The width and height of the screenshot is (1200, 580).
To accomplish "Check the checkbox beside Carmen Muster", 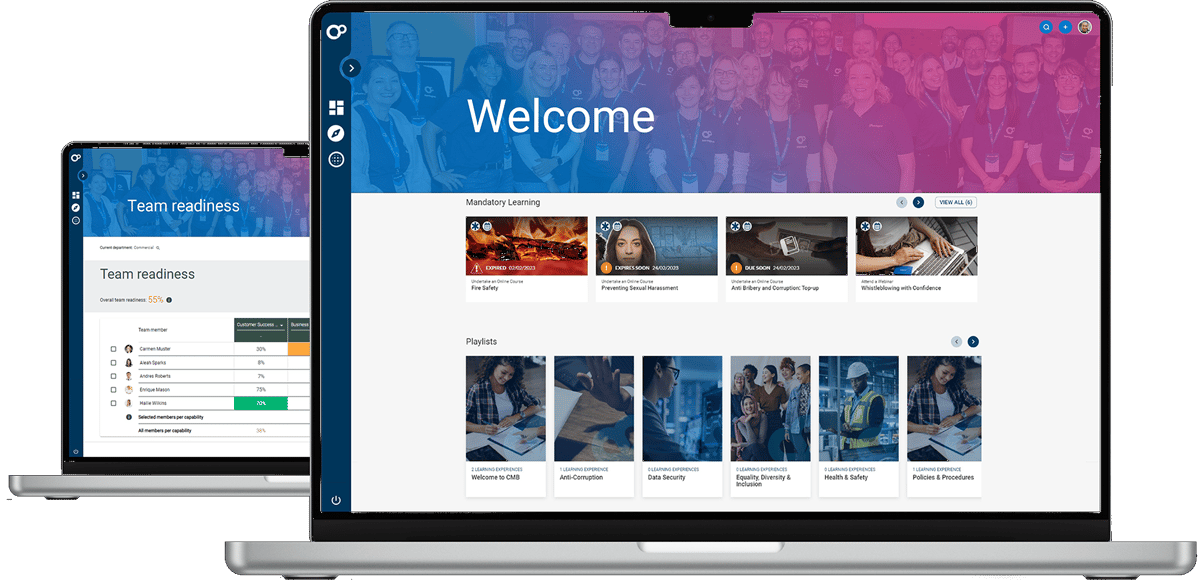I will (x=113, y=347).
